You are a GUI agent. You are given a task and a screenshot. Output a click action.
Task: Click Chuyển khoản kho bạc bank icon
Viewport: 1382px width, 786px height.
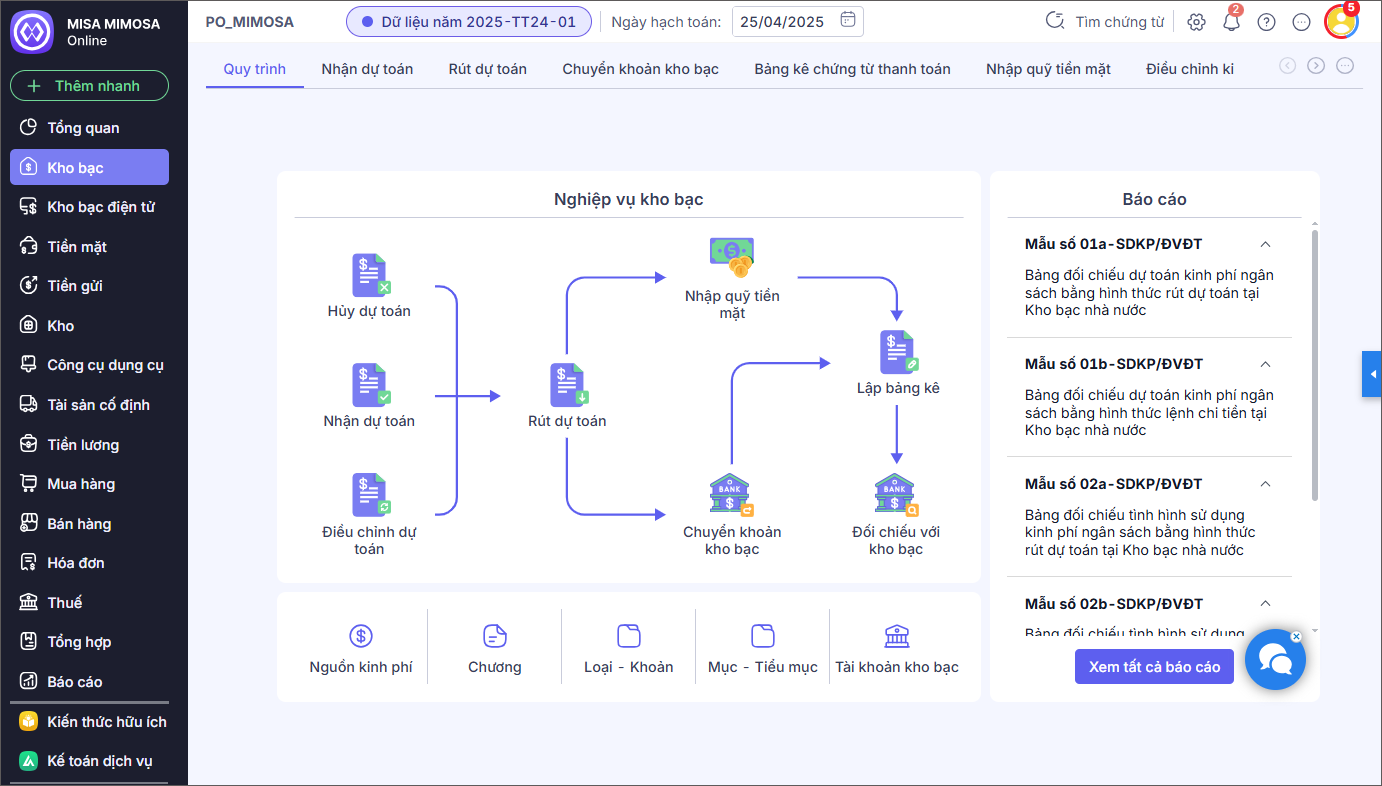tap(732, 494)
